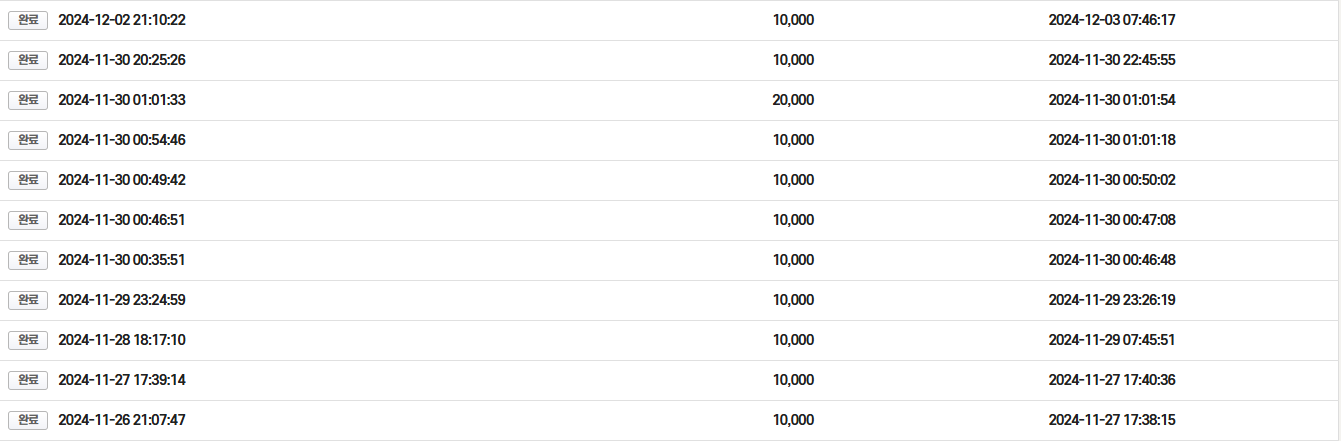
Task: Select 10,000 amount in 2024-11-26 row
Action: 793,420
